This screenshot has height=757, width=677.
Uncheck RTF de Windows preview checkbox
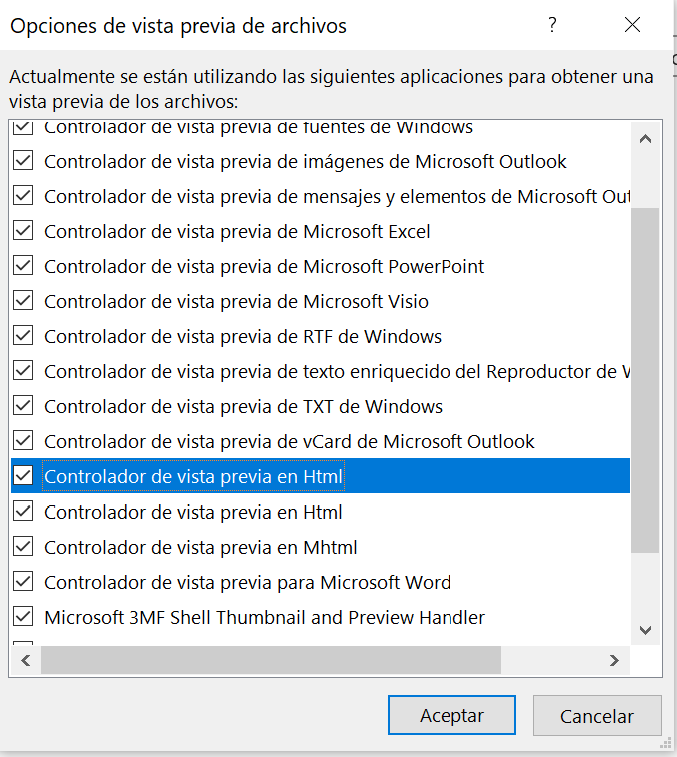pyautogui.click(x=23, y=336)
